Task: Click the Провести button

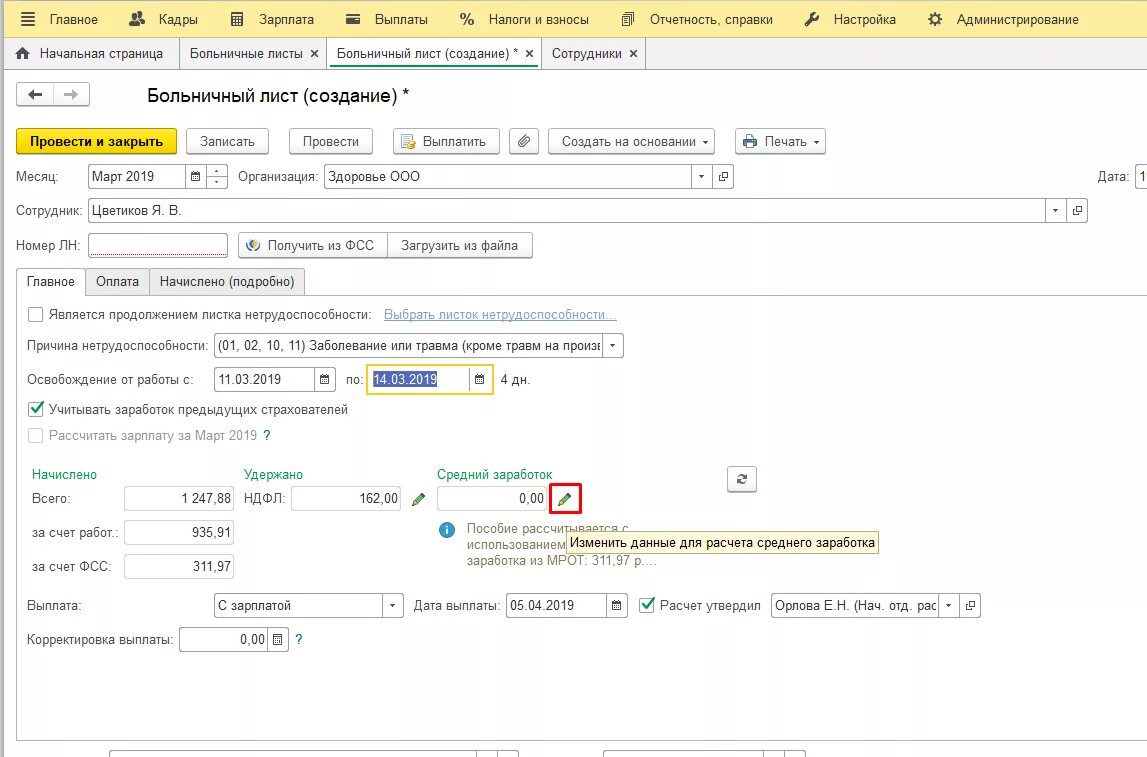Action: click(331, 141)
